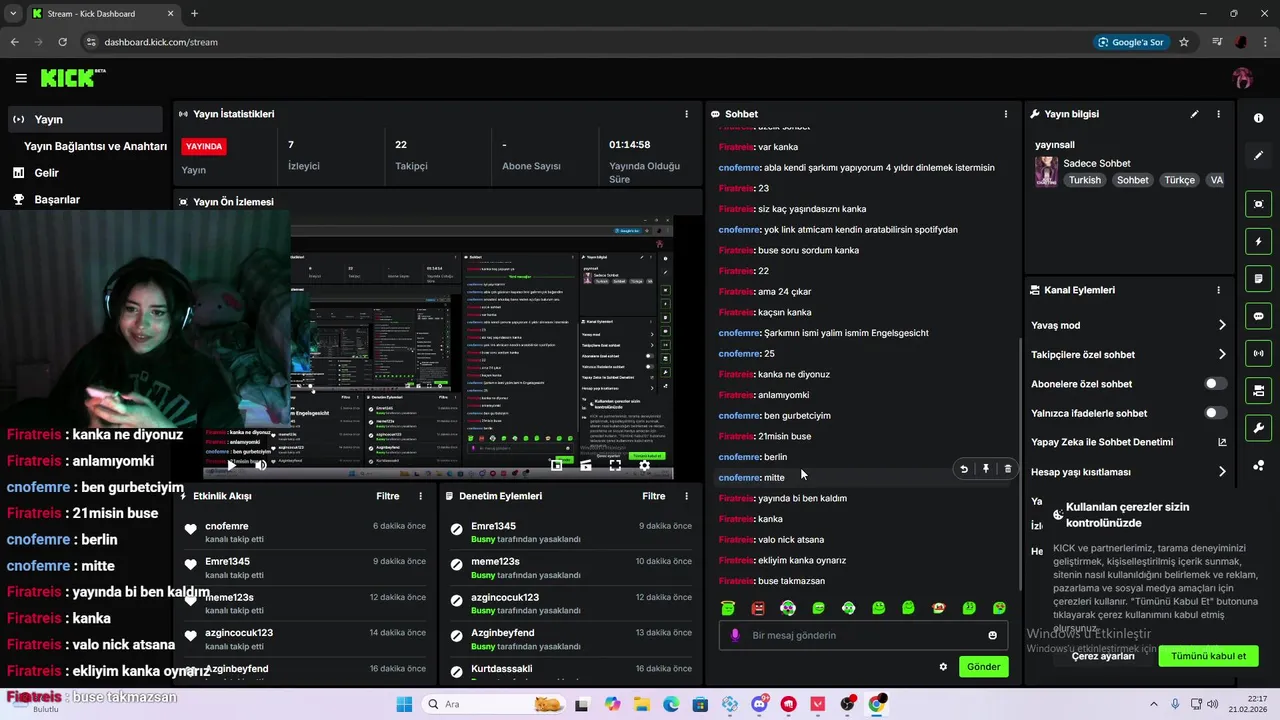
Task: Play the stream preview video
Action: pos(232,465)
